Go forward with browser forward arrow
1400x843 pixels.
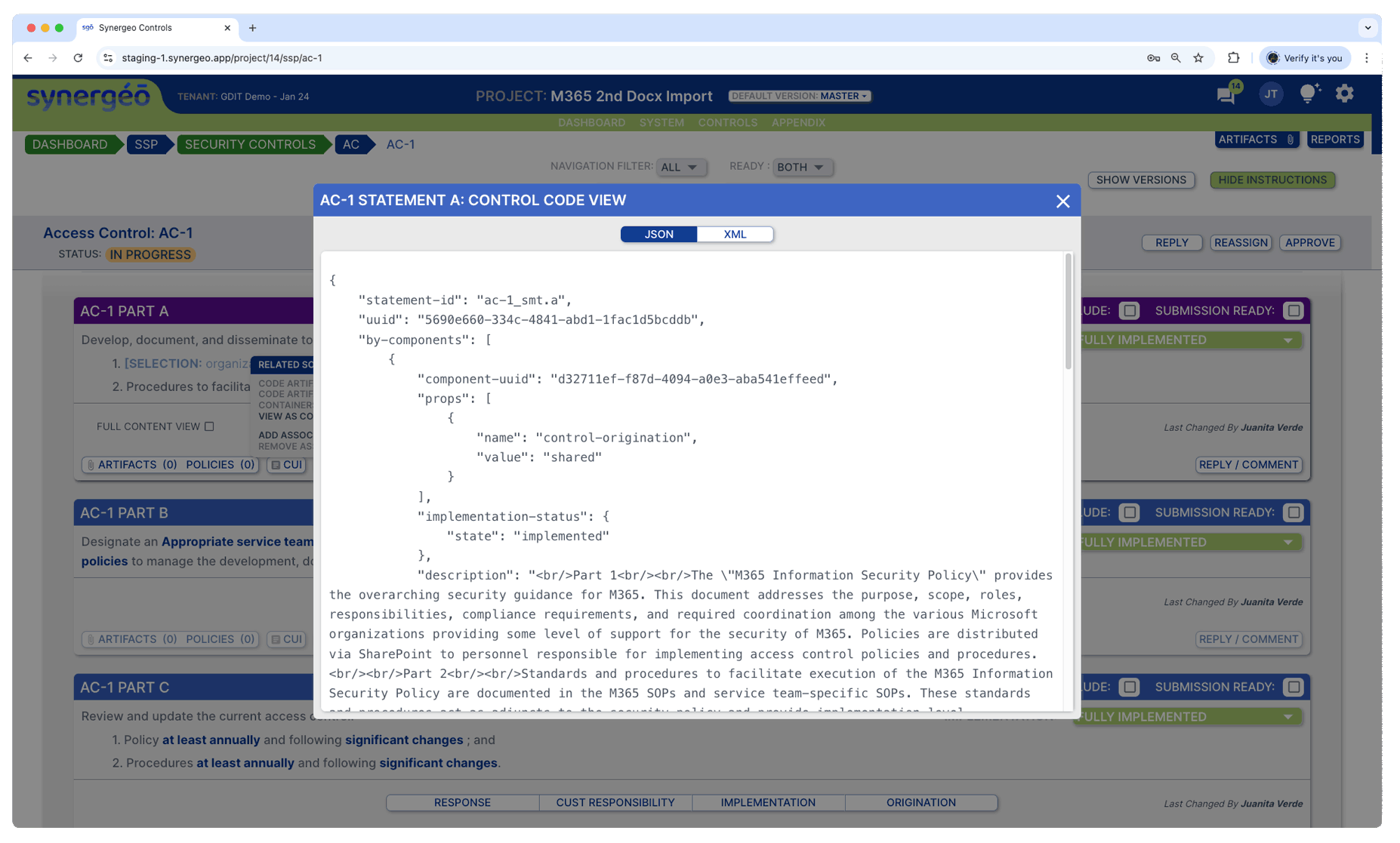pos(53,57)
